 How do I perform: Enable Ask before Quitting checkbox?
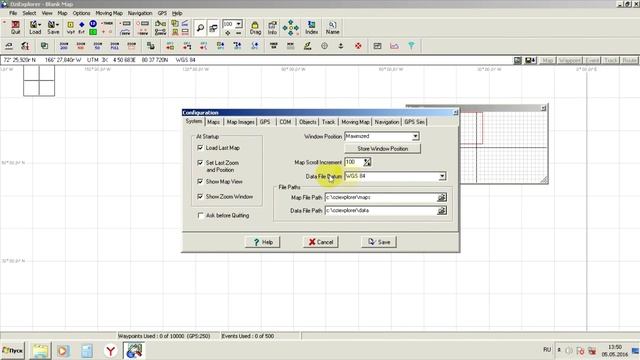tap(200, 215)
